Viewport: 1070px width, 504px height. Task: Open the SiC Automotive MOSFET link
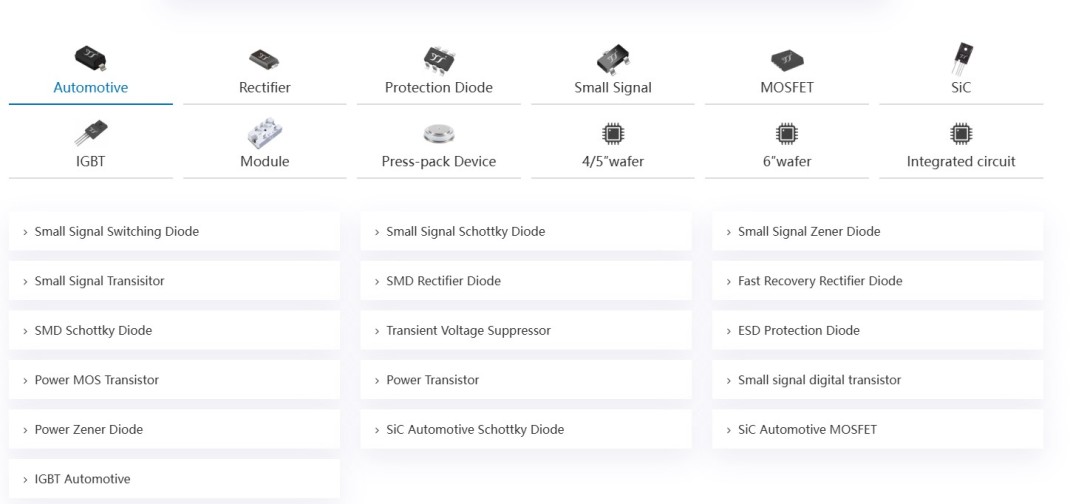(x=806, y=429)
